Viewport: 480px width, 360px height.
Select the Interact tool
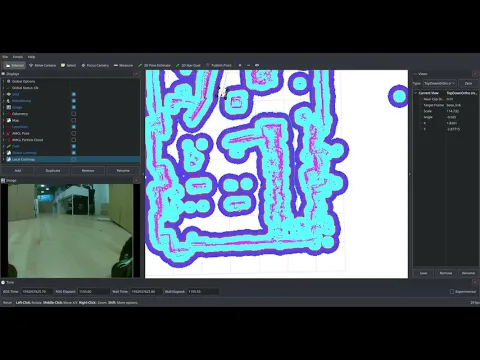[x=14, y=65]
